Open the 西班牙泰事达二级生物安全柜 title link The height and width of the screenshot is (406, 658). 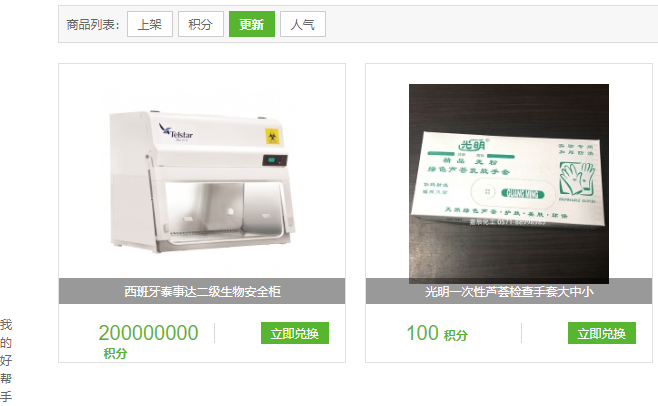coord(202,291)
